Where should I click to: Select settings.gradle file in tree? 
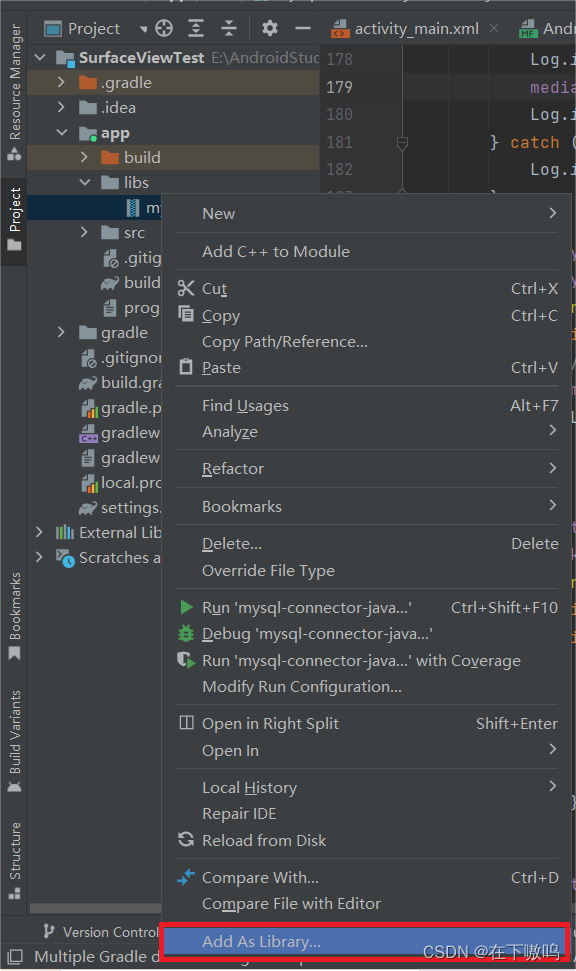click(120, 508)
